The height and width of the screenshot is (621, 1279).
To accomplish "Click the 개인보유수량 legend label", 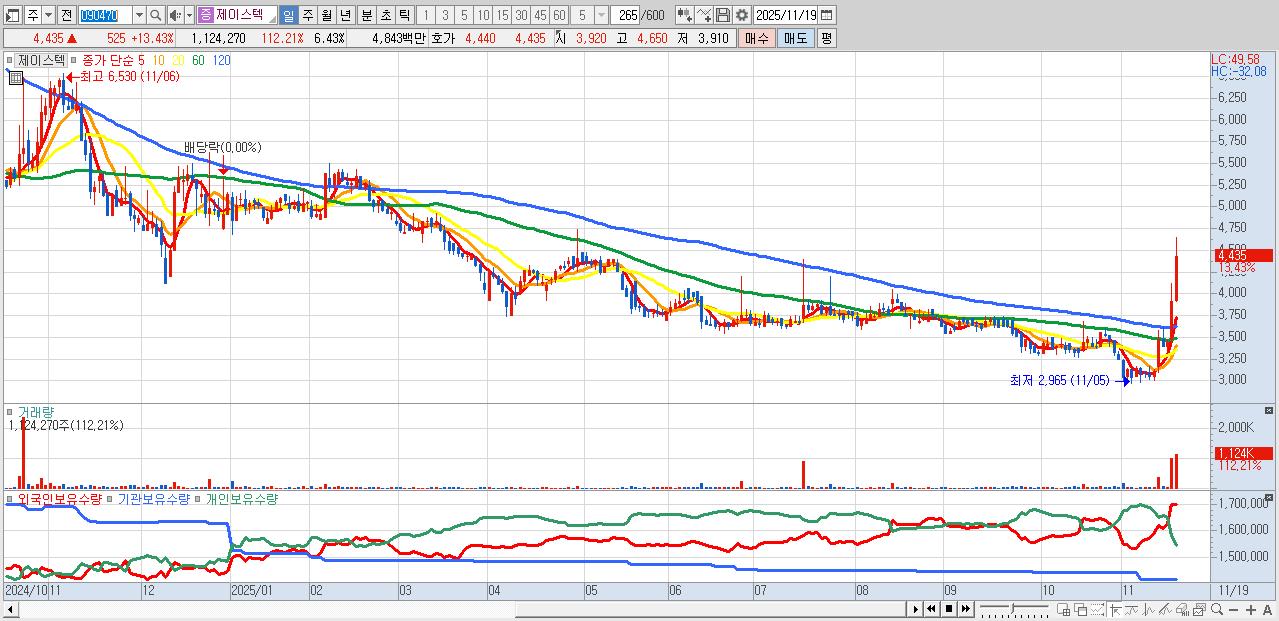I will [242, 498].
